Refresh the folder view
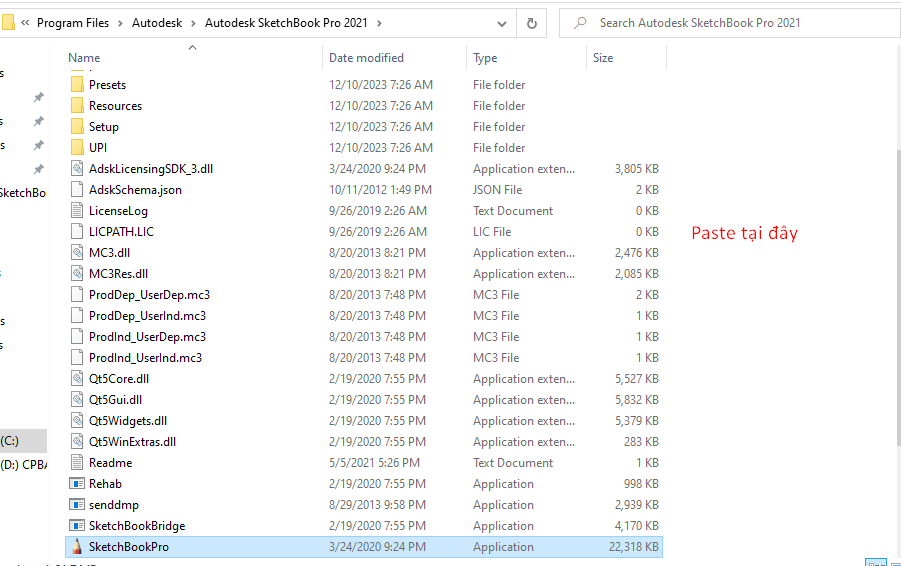This screenshot has width=901, height=566. tap(532, 23)
